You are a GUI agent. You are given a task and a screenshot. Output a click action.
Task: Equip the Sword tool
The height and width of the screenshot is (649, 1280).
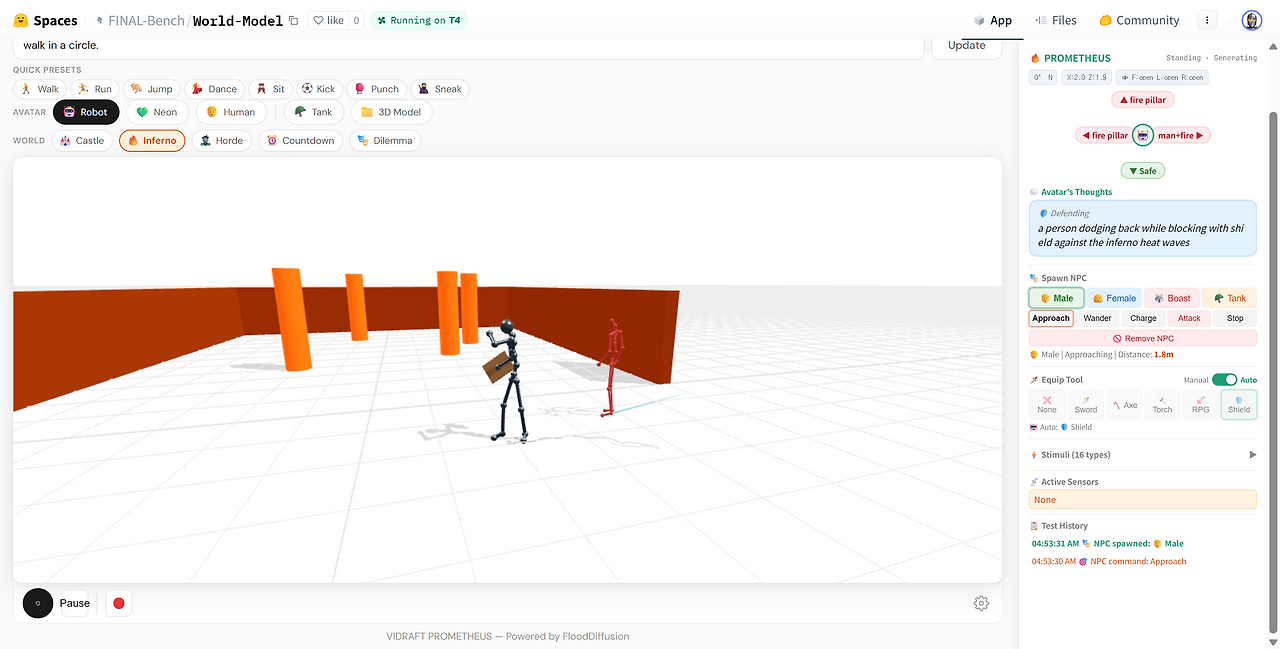pyautogui.click(x=1085, y=404)
